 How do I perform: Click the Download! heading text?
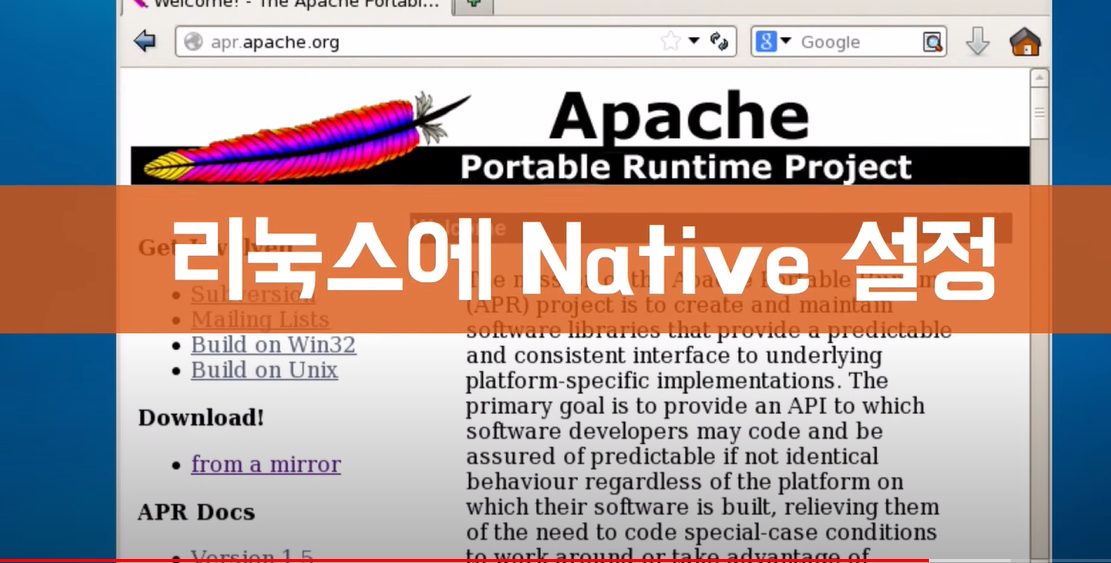tap(201, 418)
